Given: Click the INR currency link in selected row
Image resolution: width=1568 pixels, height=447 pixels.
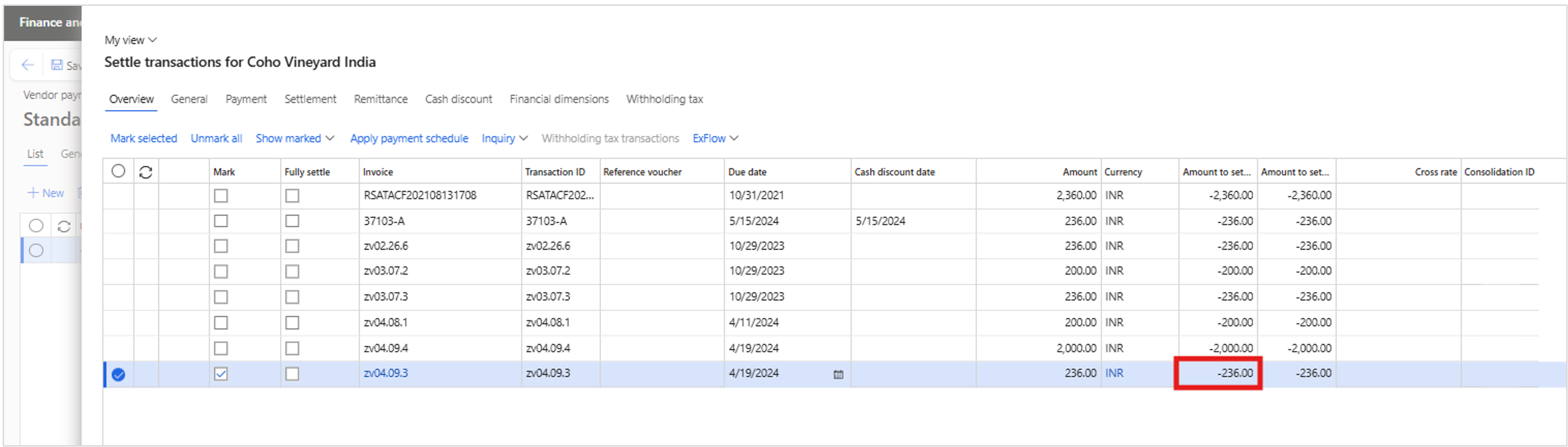Looking at the screenshot, I should pyautogui.click(x=1114, y=373).
